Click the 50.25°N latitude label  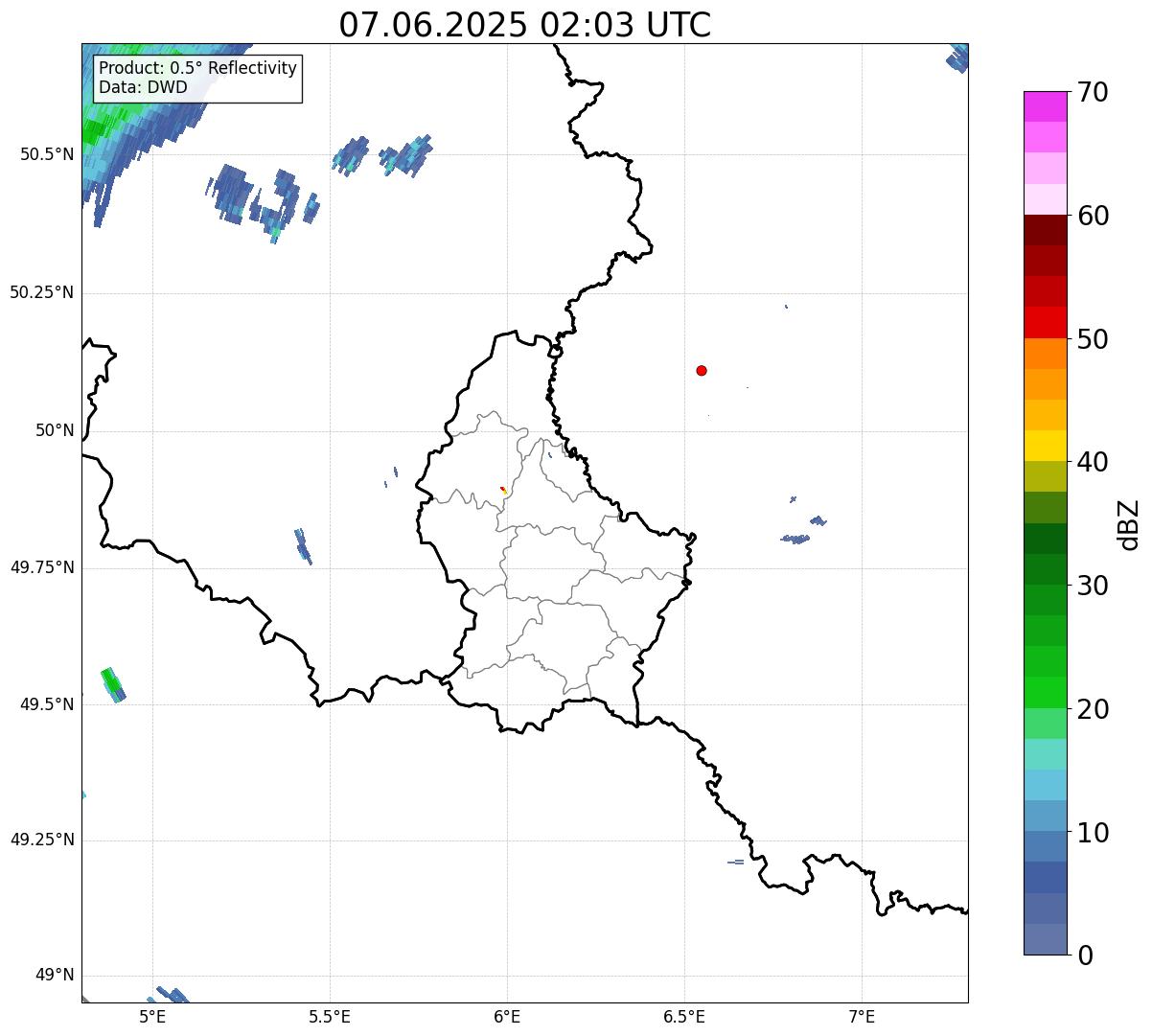tap(41, 293)
